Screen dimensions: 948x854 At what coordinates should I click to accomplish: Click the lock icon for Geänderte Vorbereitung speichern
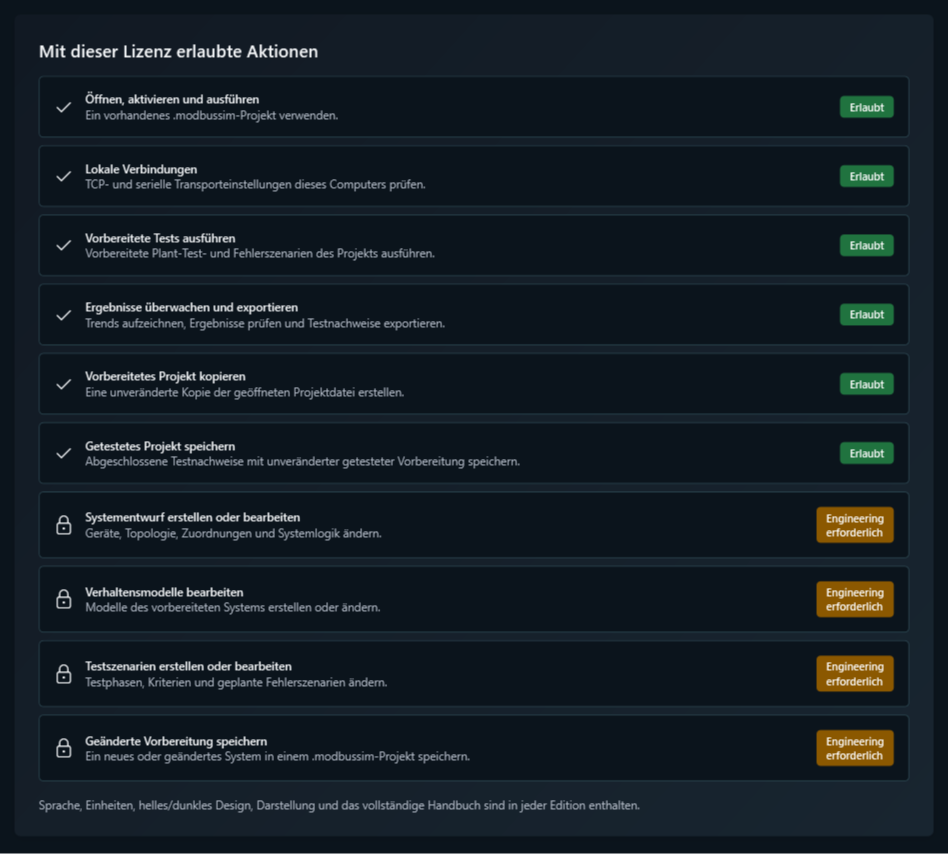[x=63, y=748]
